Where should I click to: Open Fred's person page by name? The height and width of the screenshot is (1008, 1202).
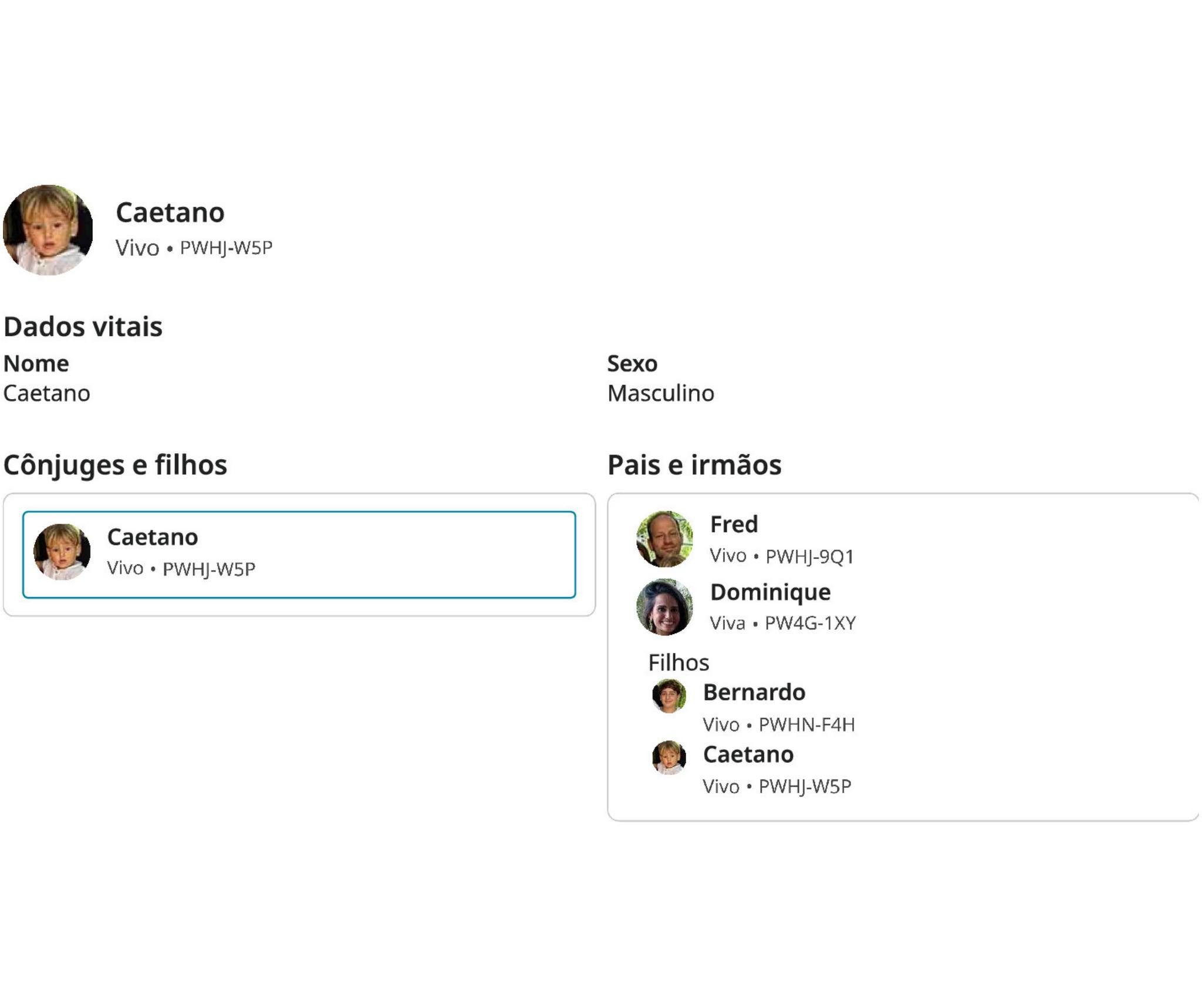734,524
